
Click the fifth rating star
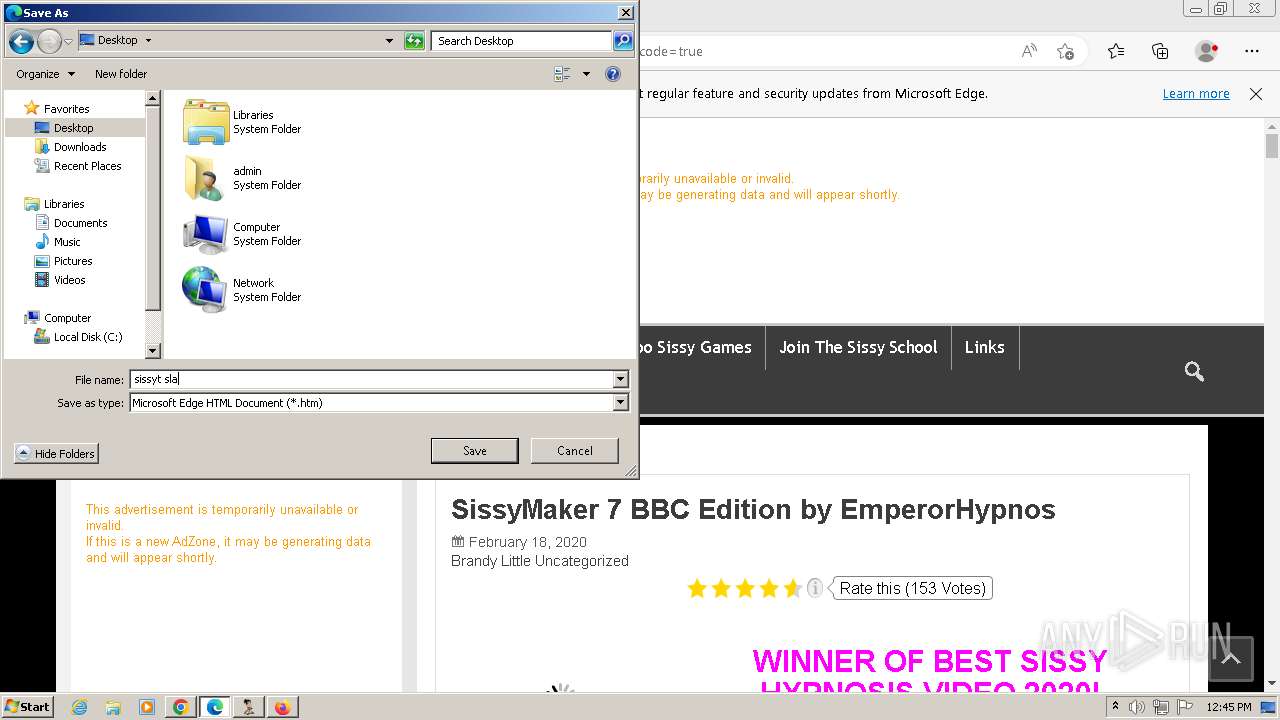point(793,588)
